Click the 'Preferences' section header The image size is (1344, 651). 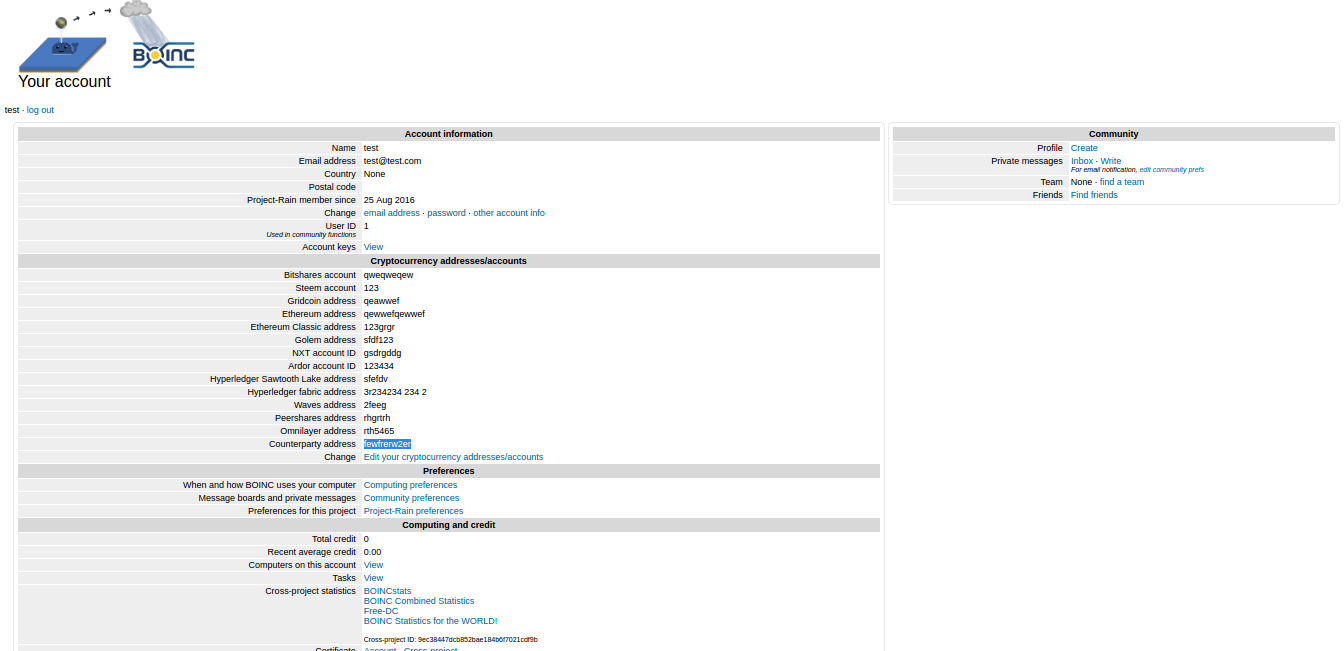pyautogui.click(x=449, y=471)
